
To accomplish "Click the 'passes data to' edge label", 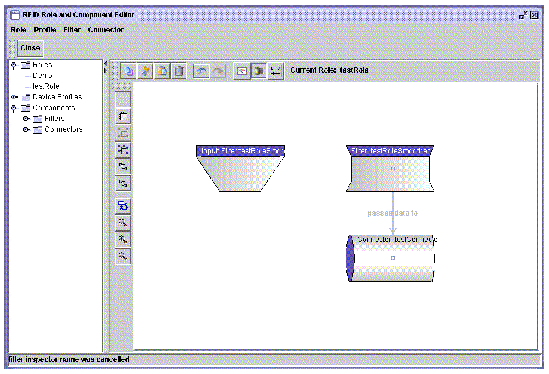I will click(392, 213).
